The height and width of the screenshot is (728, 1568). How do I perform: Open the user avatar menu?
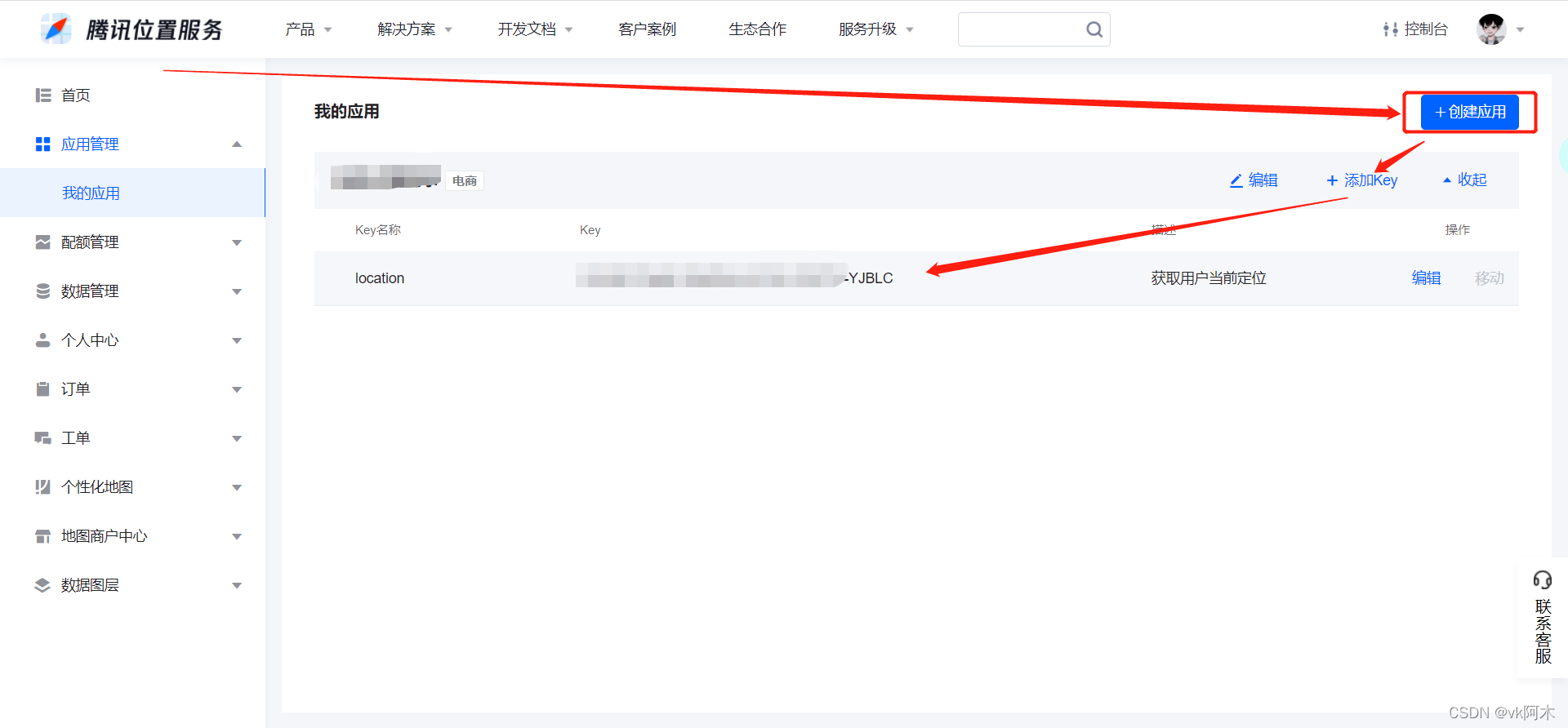pos(1491,29)
